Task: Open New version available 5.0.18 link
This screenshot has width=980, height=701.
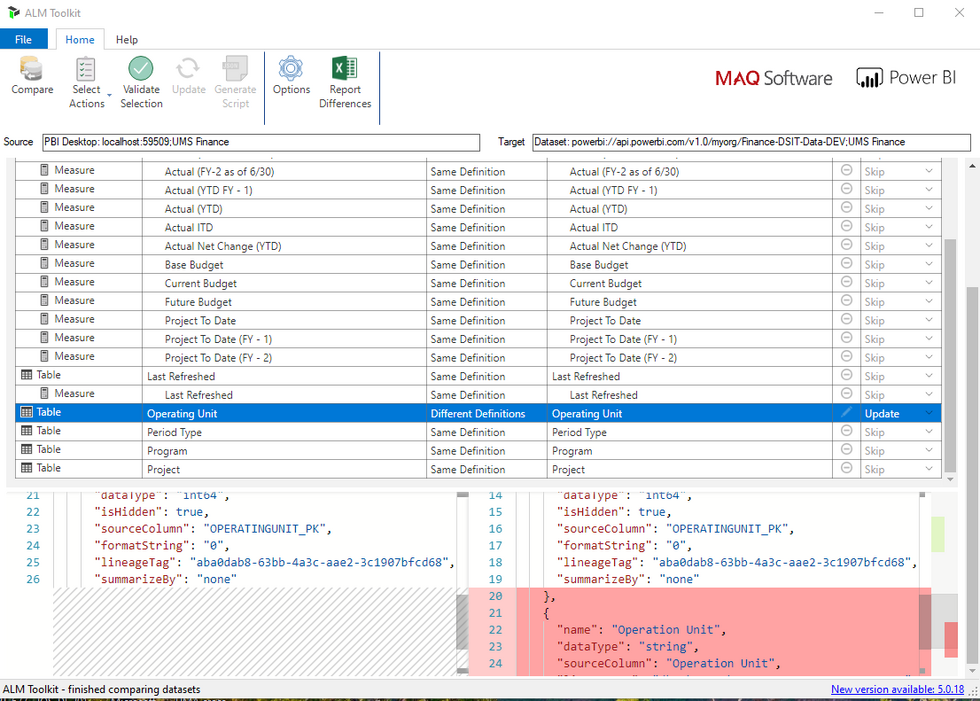Action: point(897,690)
